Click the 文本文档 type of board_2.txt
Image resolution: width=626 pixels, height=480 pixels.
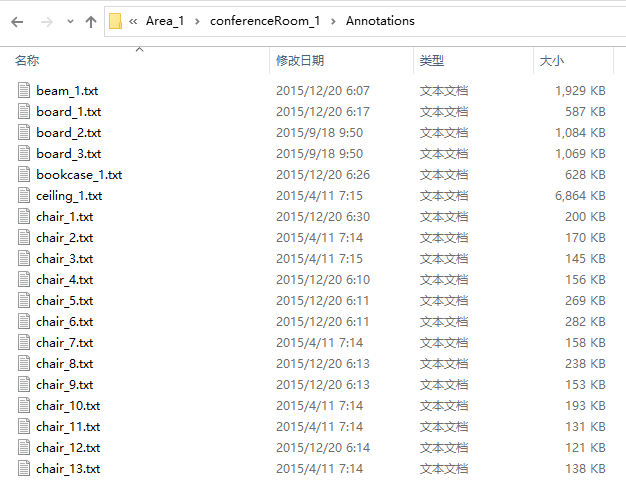click(444, 133)
